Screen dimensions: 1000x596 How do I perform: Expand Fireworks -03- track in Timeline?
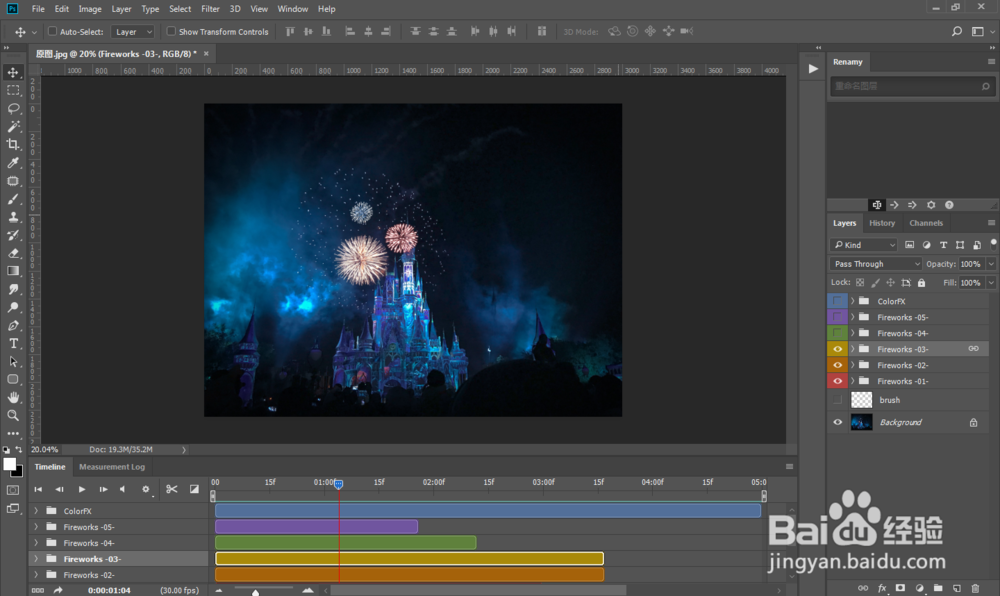[x=36, y=559]
